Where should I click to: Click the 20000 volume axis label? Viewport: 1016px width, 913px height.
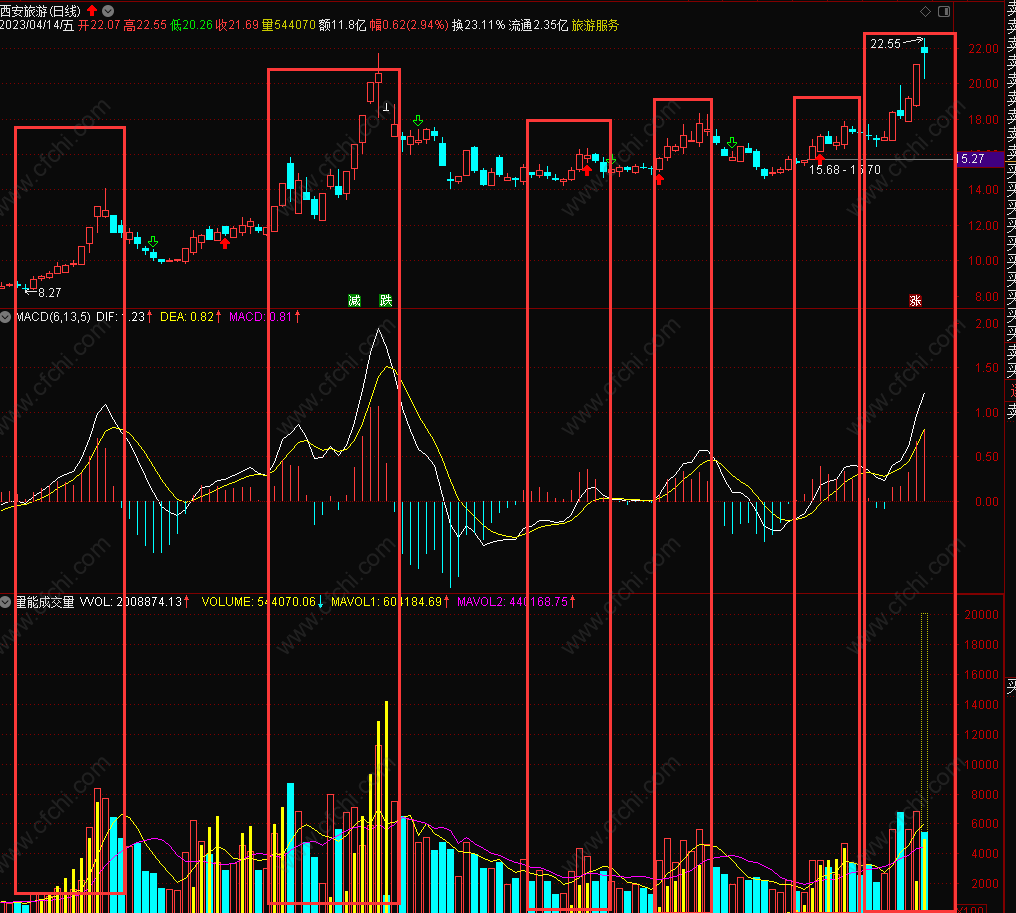pyautogui.click(x=982, y=615)
